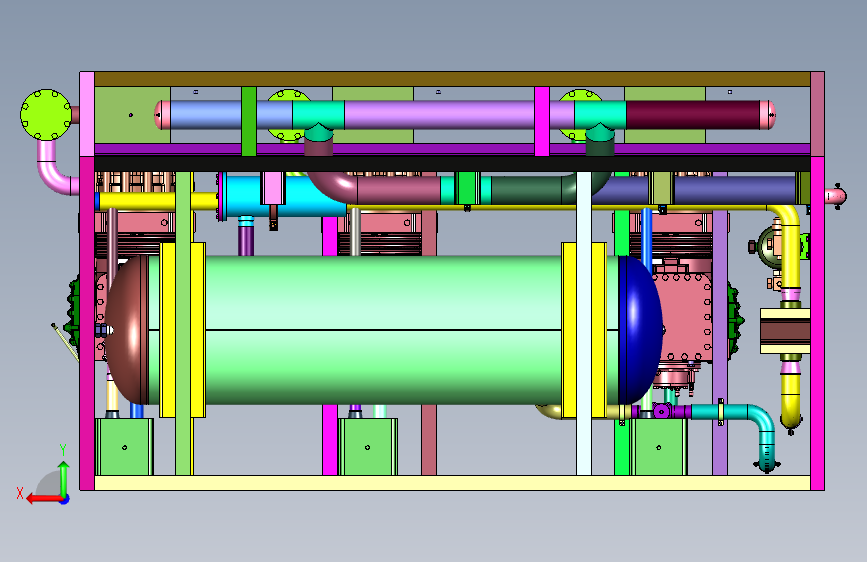Select the olive brown top frame beam
The image size is (867, 562).
coord(452,79)
